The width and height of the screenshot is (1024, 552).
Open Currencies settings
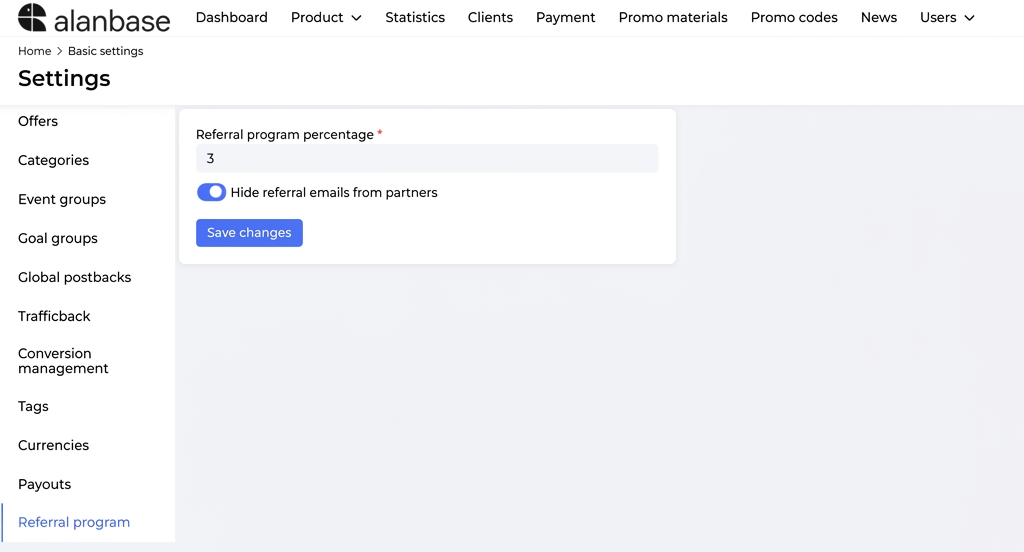tap(54, 445)
